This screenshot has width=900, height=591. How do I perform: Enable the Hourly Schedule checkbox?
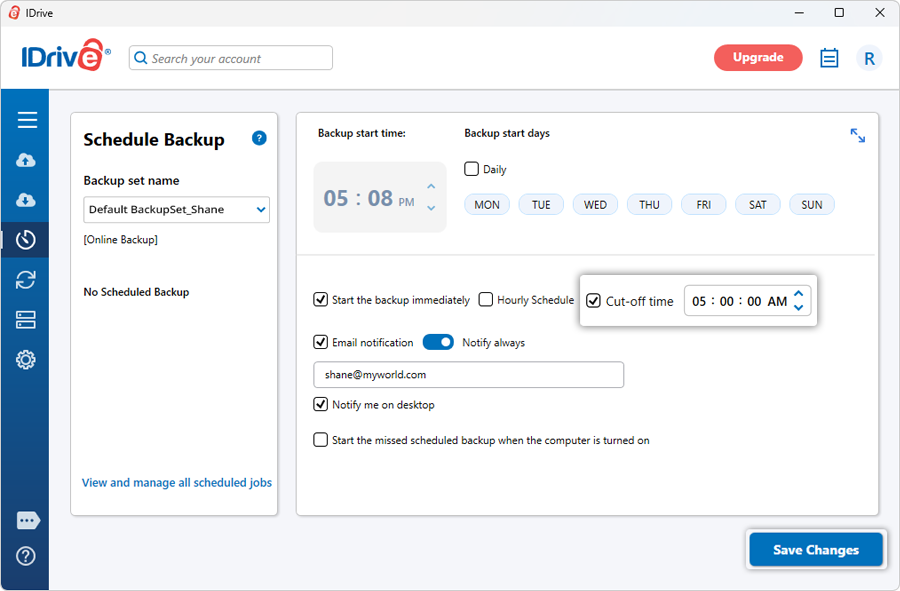[486, 299]
